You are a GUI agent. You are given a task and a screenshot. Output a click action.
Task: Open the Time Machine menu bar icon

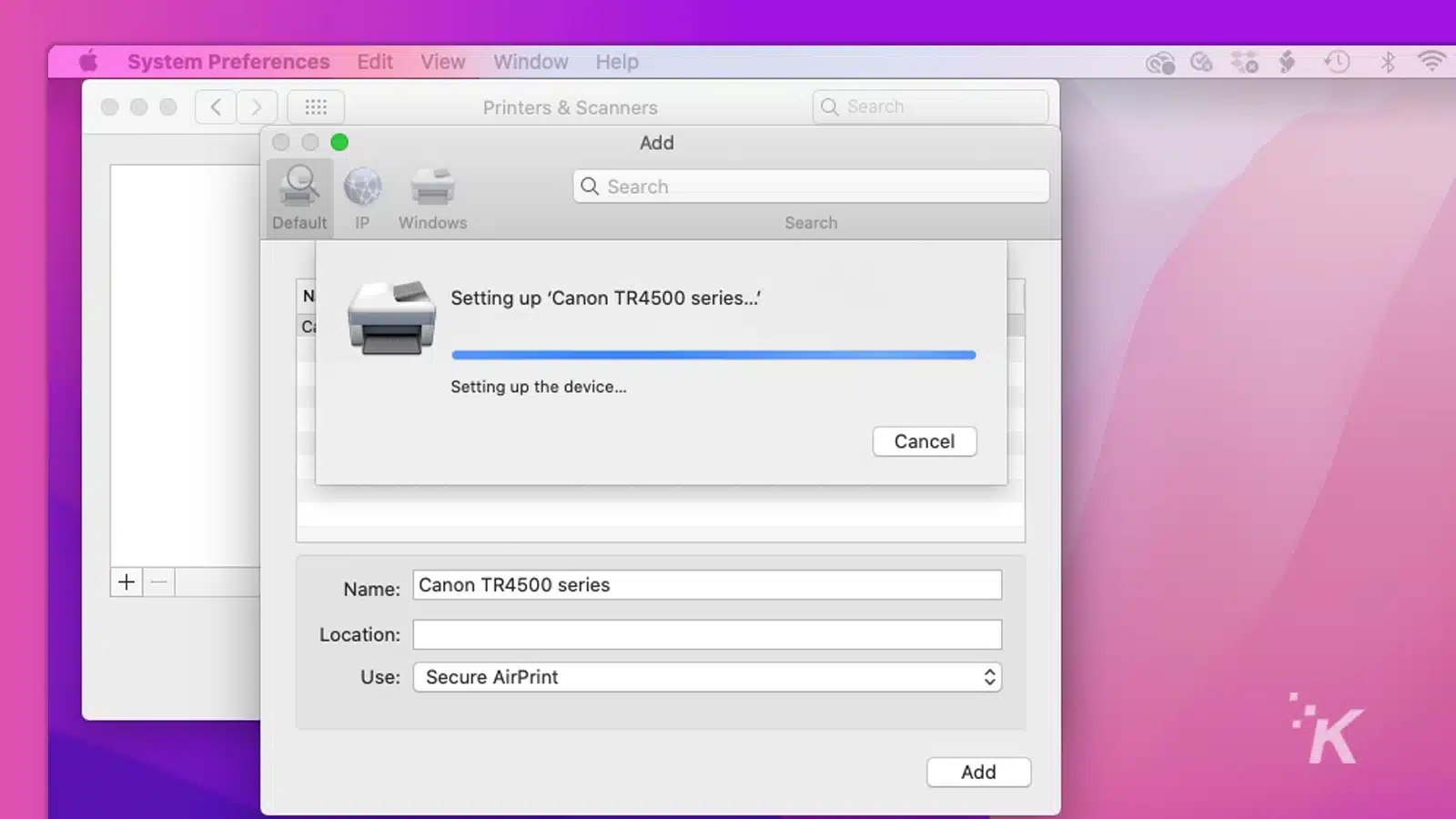tap(1337, 62)
